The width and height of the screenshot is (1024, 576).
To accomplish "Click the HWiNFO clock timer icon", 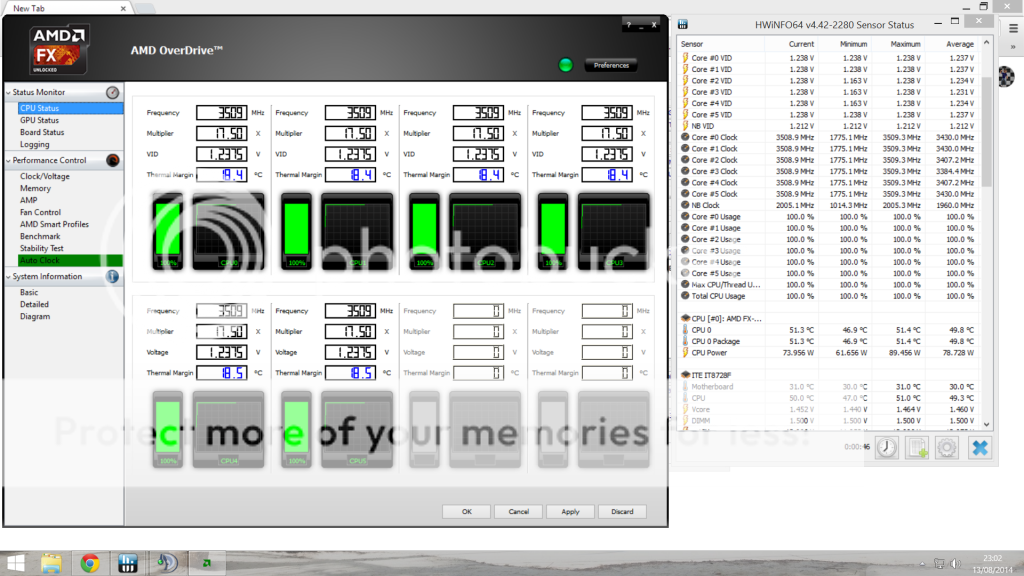I will tap(887, 447).
